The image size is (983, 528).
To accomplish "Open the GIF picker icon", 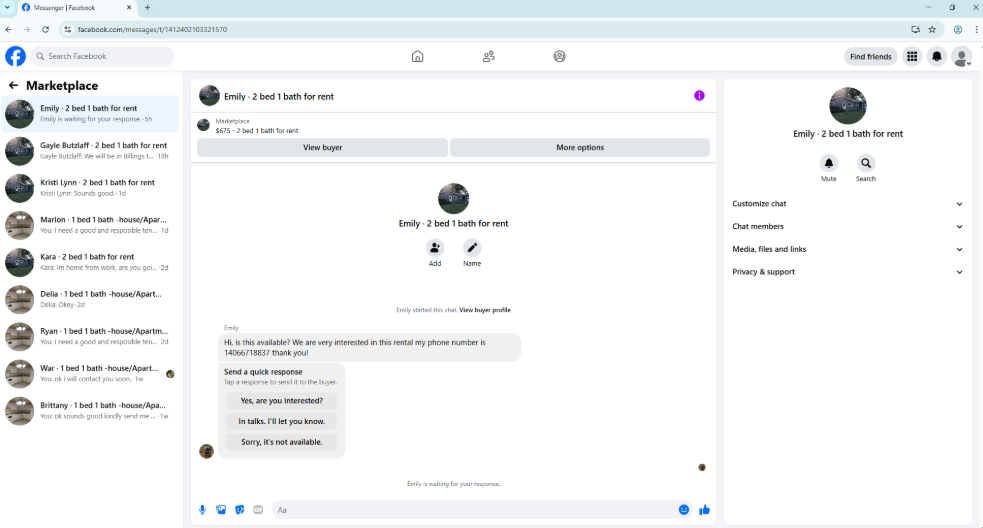I will 258,510.
